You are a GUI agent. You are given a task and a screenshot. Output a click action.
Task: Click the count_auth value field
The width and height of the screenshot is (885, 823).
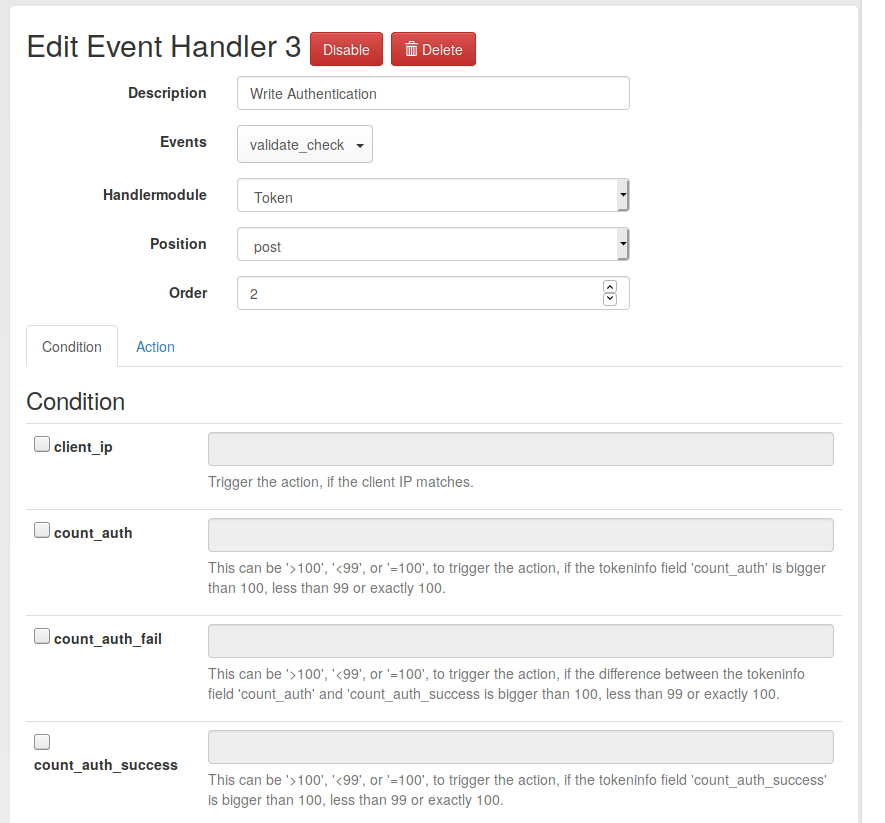tap(520, 535)
